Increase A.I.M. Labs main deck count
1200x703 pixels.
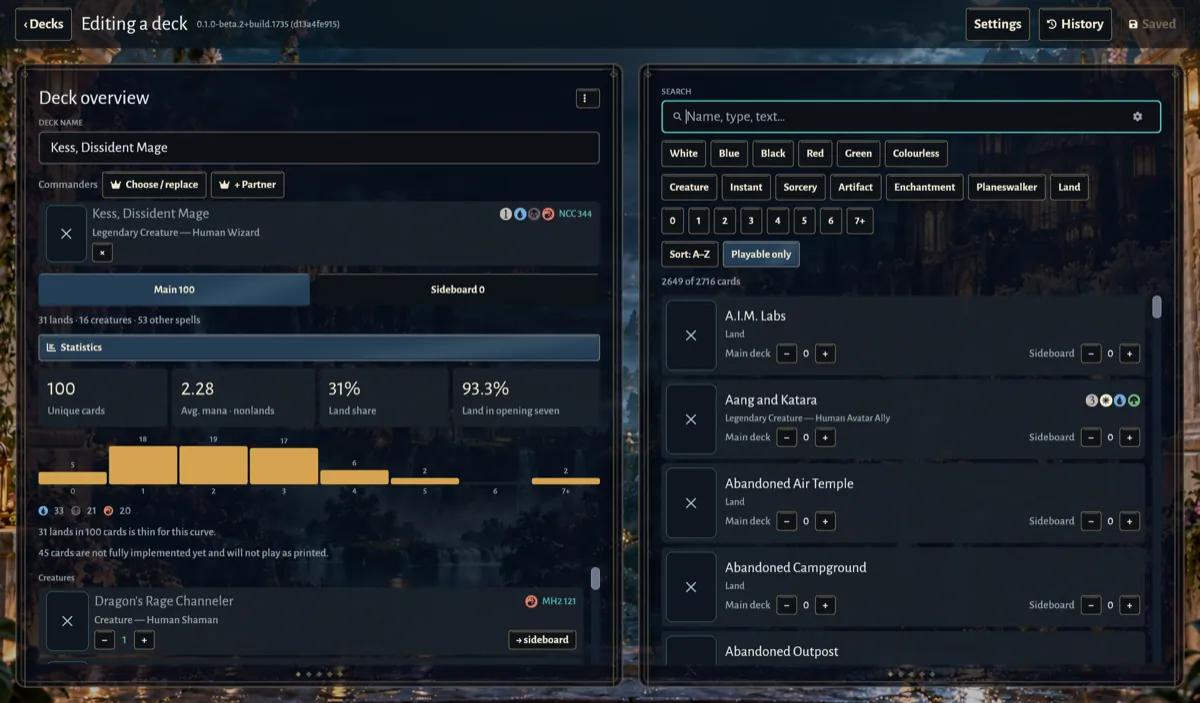click(825, 354)
